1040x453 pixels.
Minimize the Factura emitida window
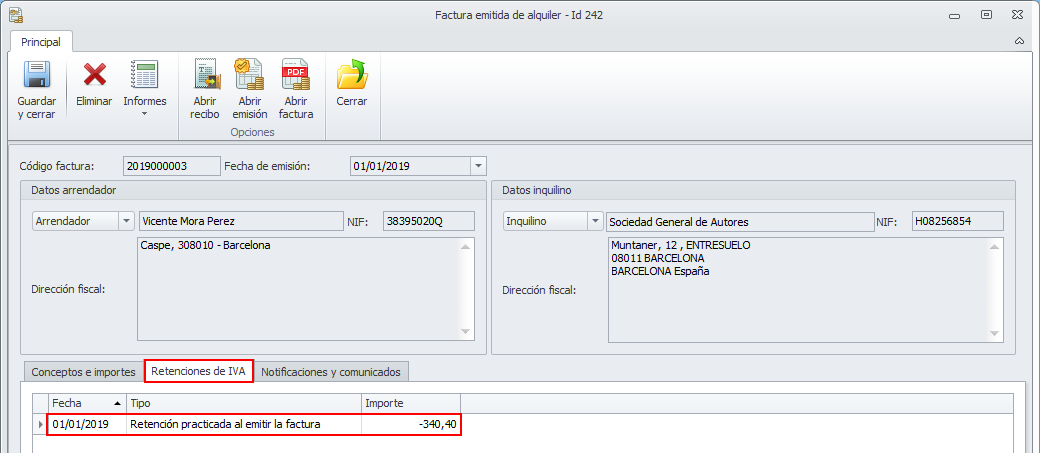[x=954, y=15]
